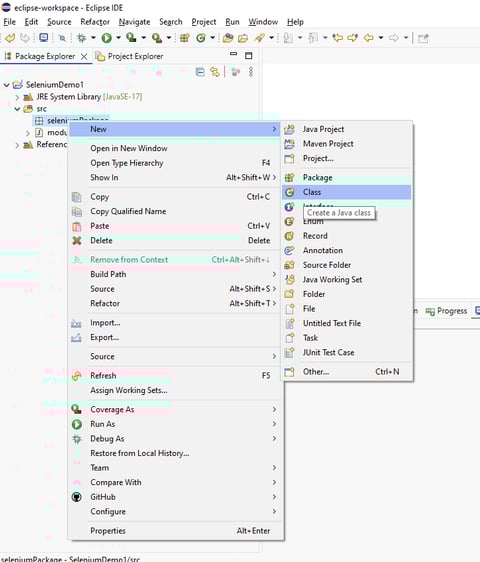This screenshot has width=480, height=562.
Task: Expand Run As submenu
Action: pos(175,424)
